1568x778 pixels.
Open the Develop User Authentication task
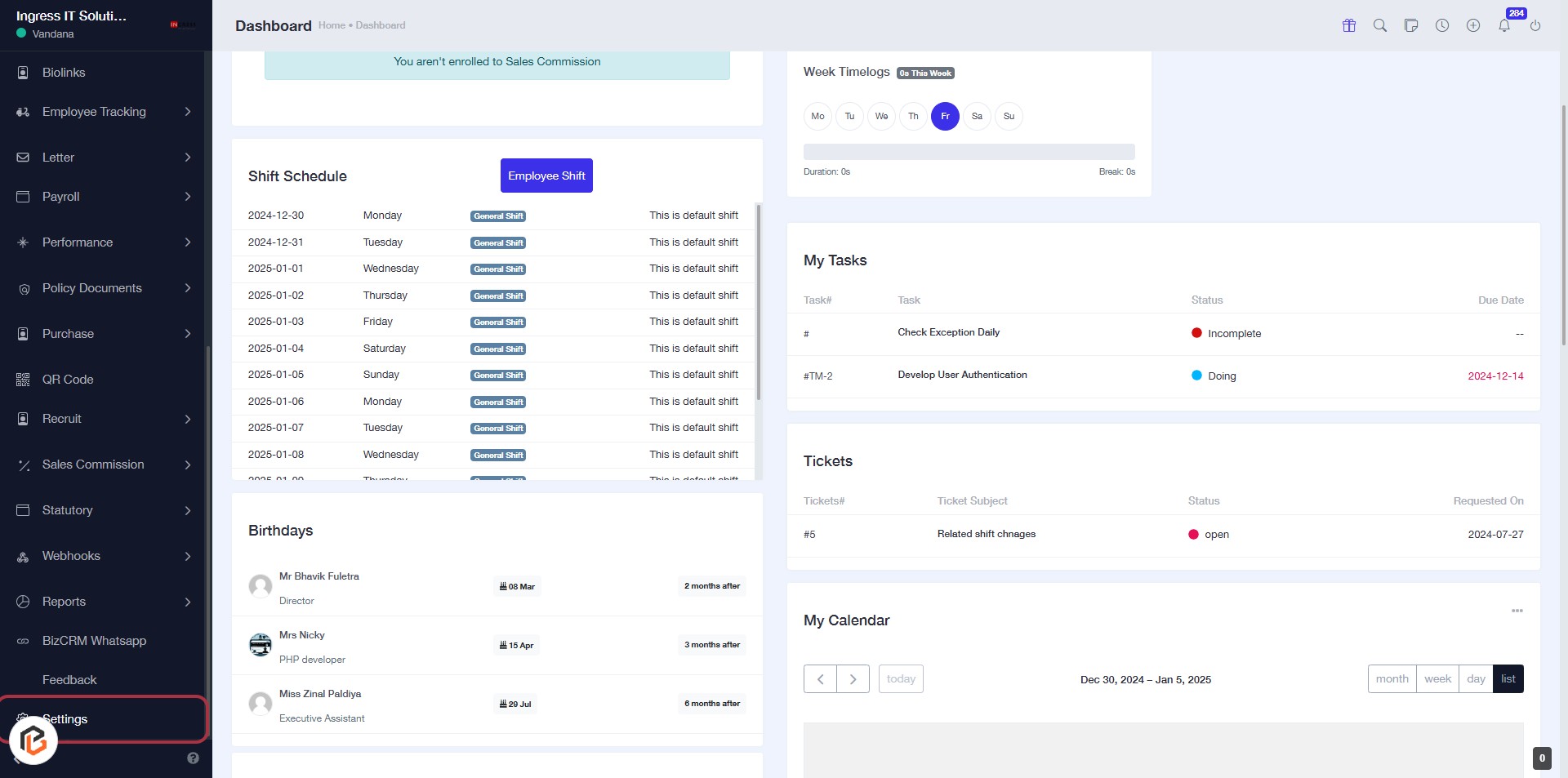click(x=962, y=375)
